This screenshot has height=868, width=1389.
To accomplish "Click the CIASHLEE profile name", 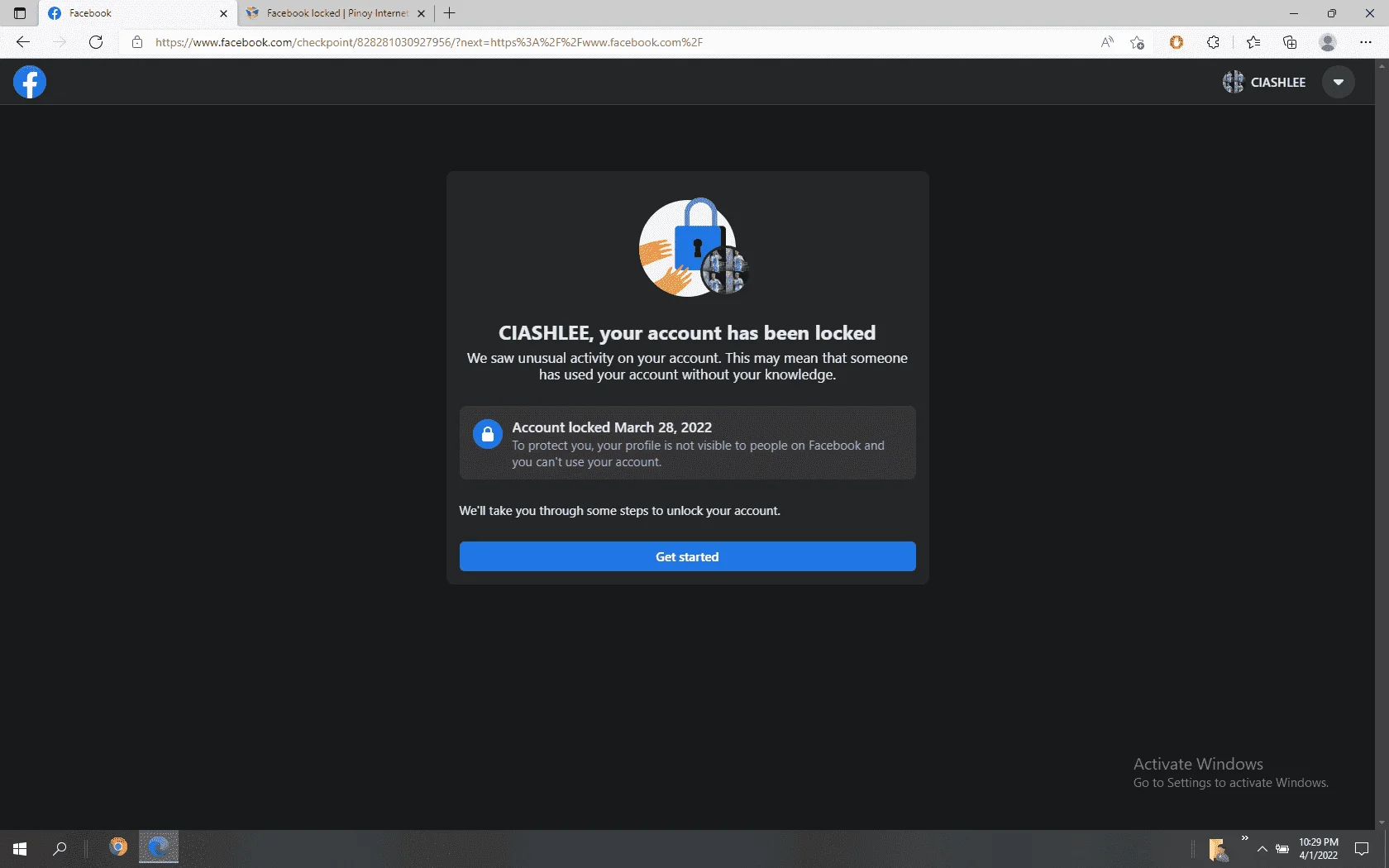I will [x=1278, y=82].
